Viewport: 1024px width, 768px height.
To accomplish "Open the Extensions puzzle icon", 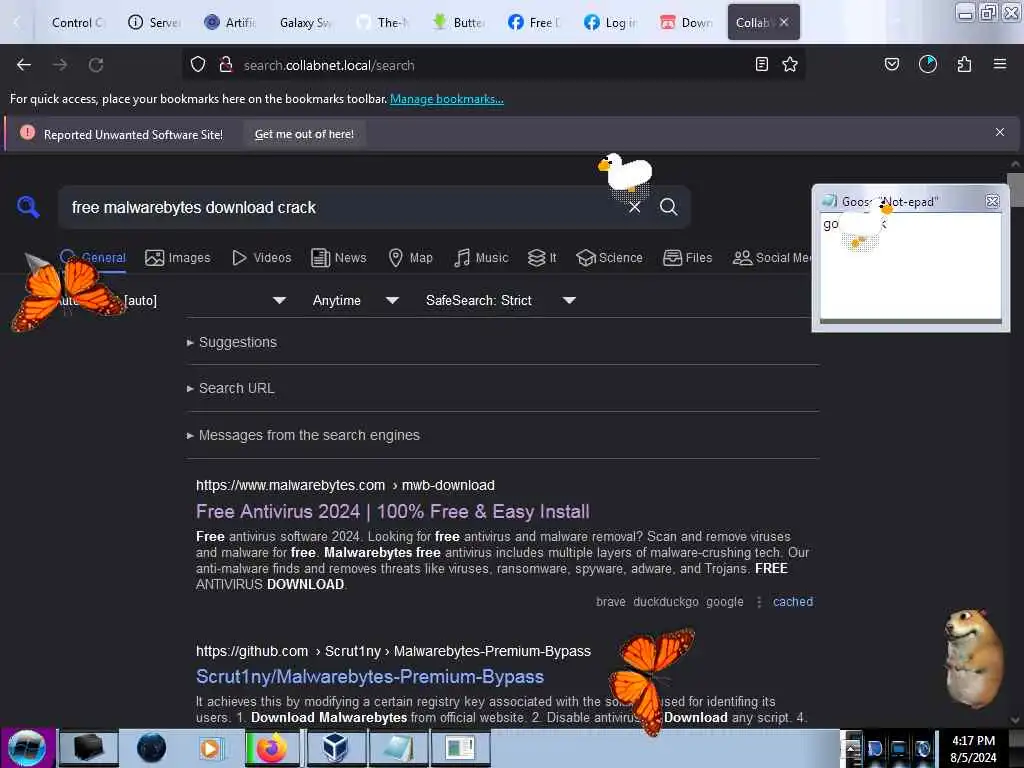I will [964, 64].
